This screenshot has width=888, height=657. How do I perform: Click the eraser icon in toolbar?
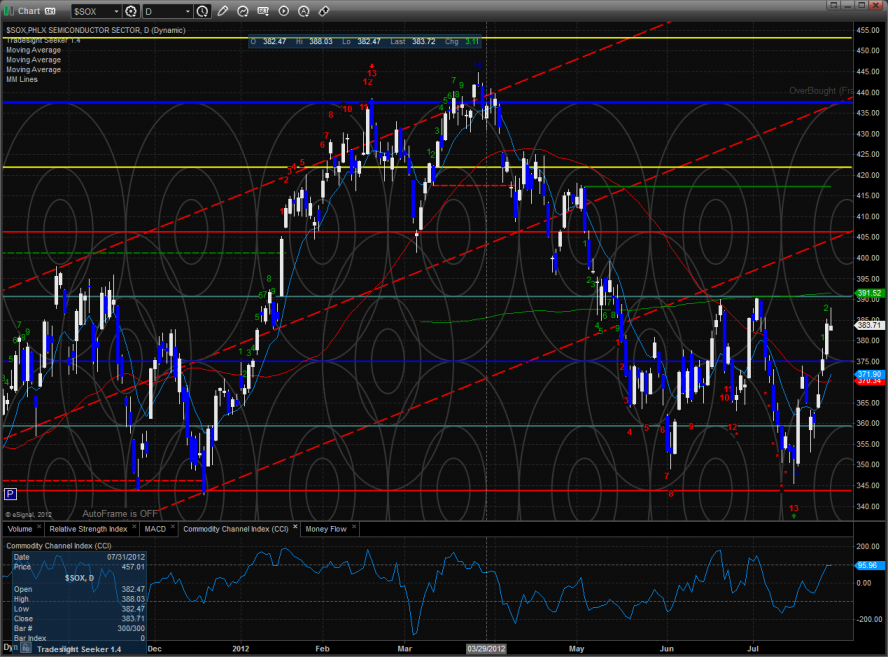[323, 11]
